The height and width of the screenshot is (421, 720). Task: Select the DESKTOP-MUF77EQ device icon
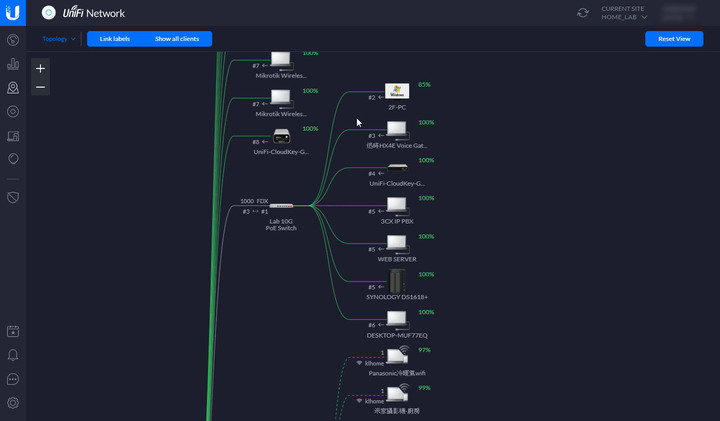[397, 320]
